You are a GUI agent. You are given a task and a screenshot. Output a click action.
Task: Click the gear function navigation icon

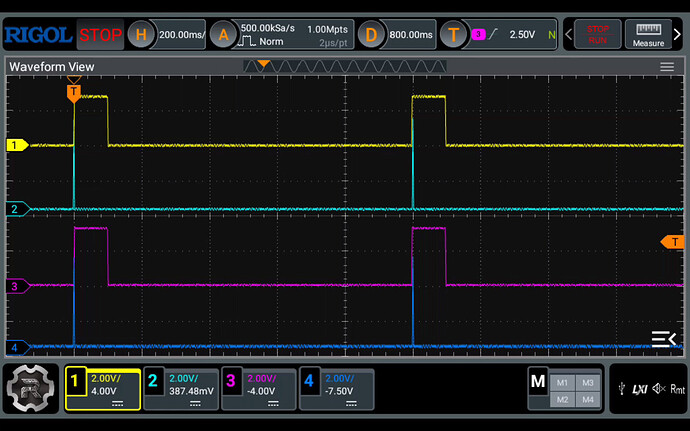[x=31, y=389]
